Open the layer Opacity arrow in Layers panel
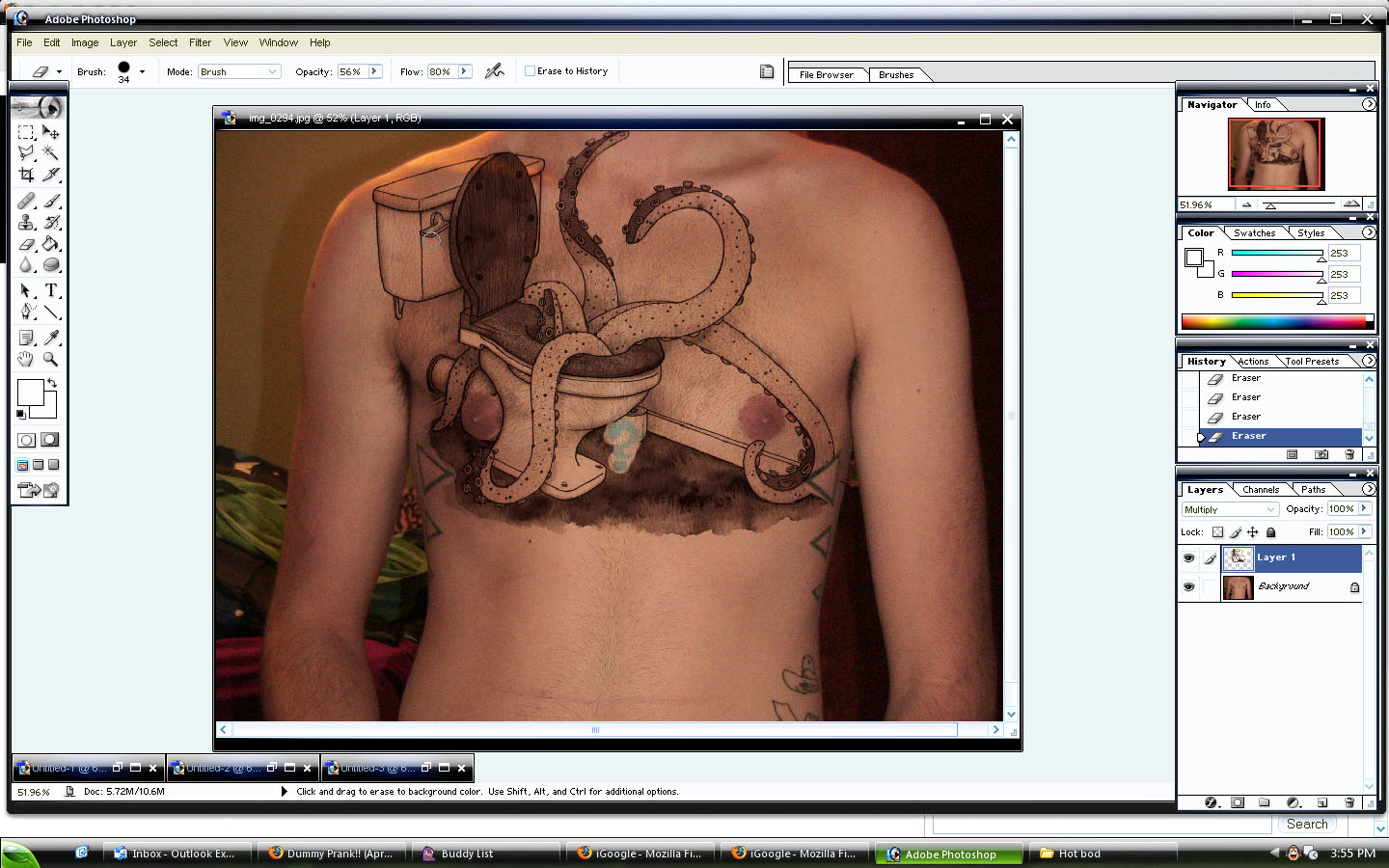Image resolution: width=1389 pixels, height=868 pixels. (x=1364, y=508)
